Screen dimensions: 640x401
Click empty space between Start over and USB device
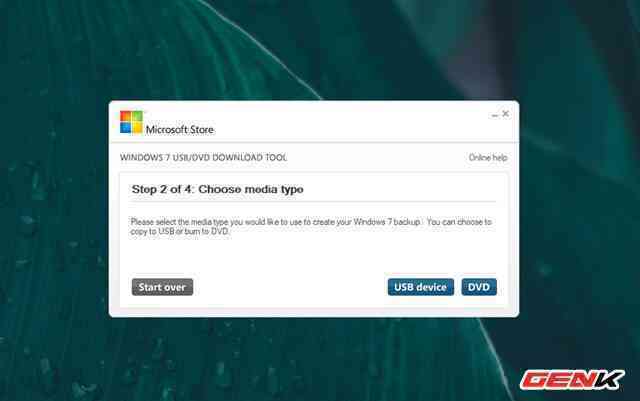(x=290, y=287)
